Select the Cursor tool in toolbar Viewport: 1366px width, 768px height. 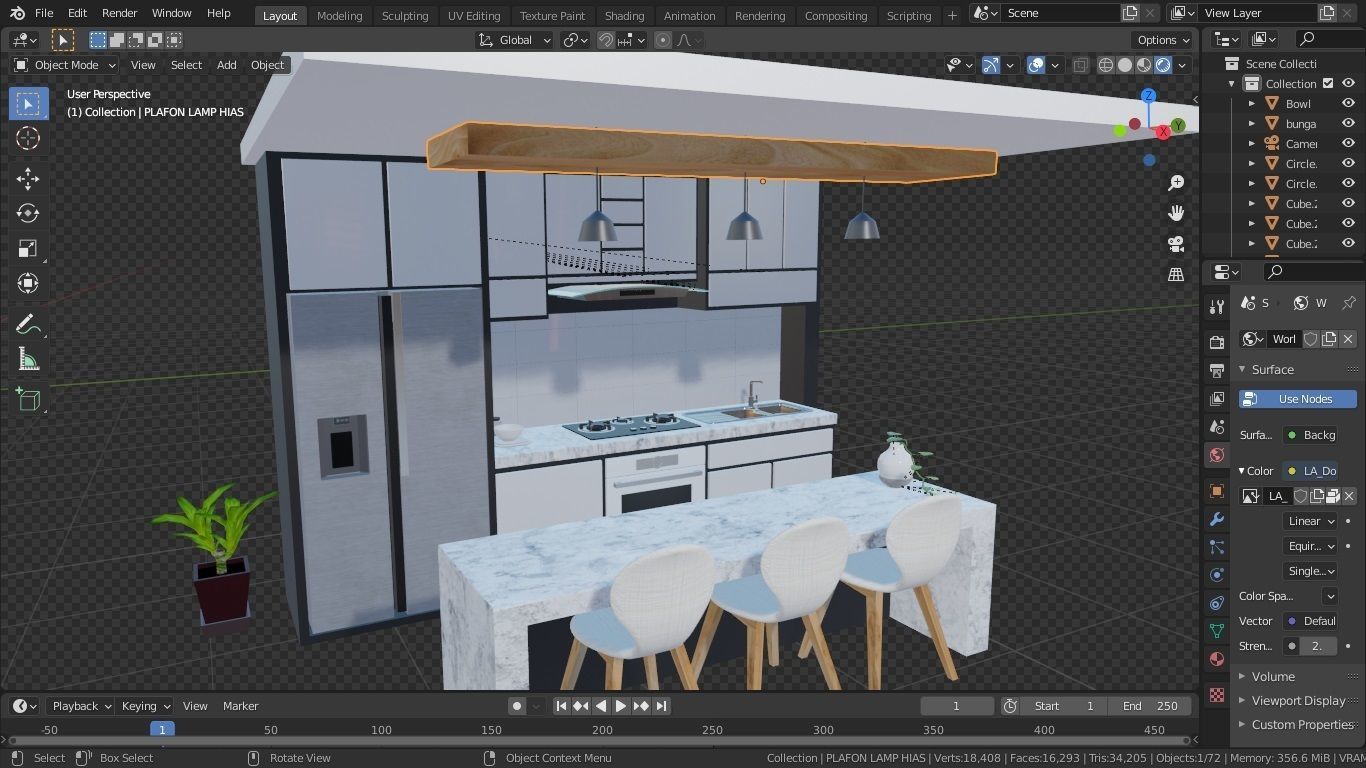[28, 138]
